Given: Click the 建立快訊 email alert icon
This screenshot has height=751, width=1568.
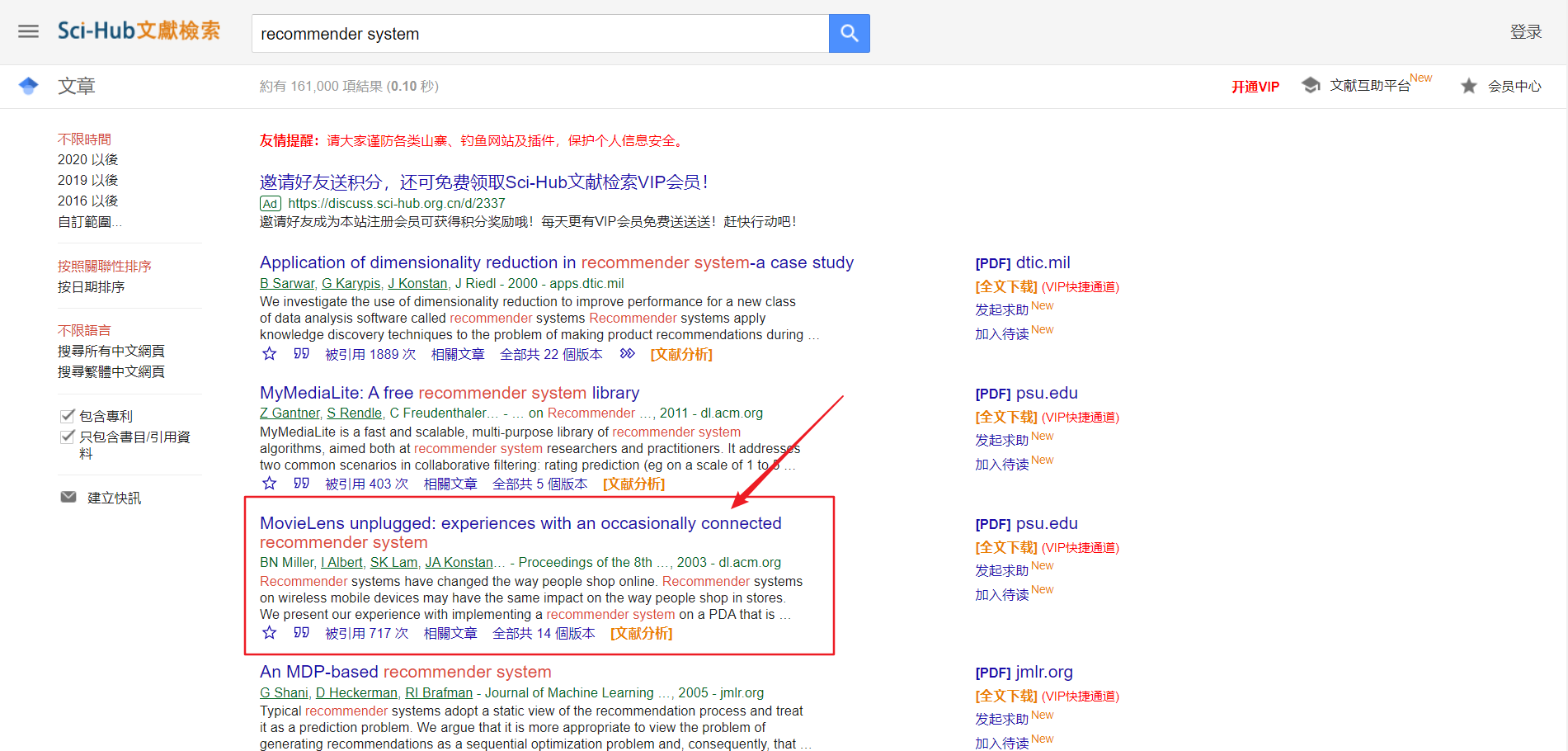Looking at the screenshot, I should point(68,496).
